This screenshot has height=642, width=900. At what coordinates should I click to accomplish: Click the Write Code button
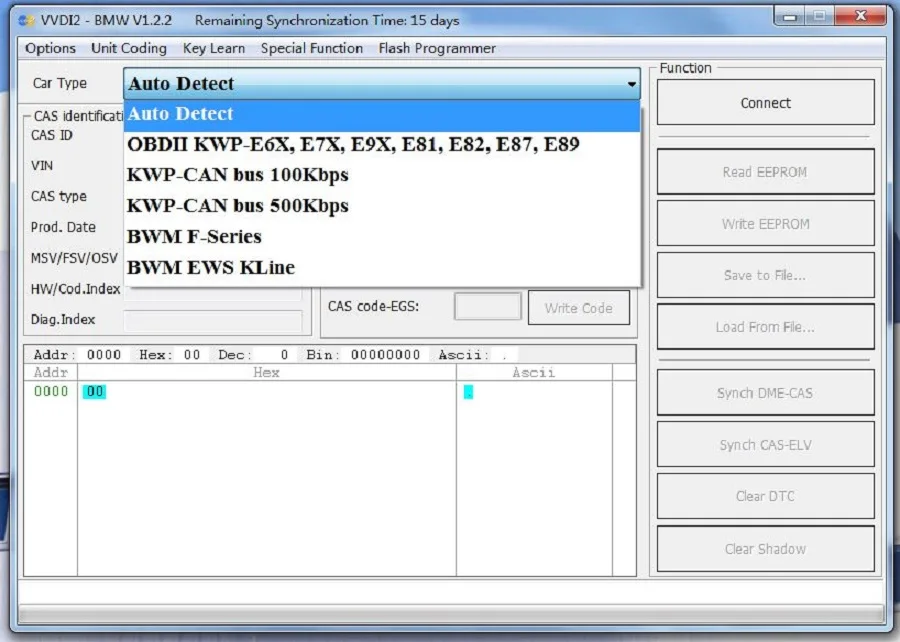(x=579, y=308)
